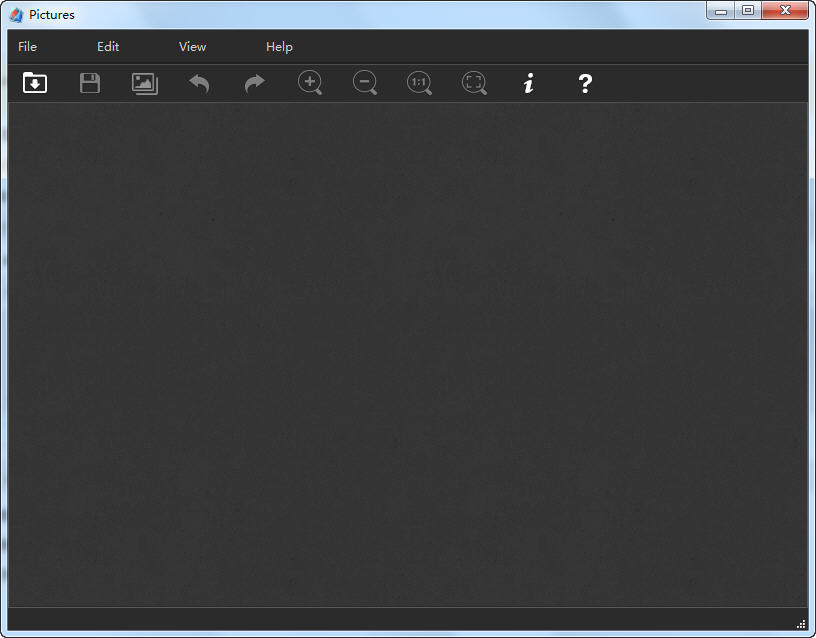Zoom in with the plus magnifier
The image size is (816, 638).
point(310,83)
